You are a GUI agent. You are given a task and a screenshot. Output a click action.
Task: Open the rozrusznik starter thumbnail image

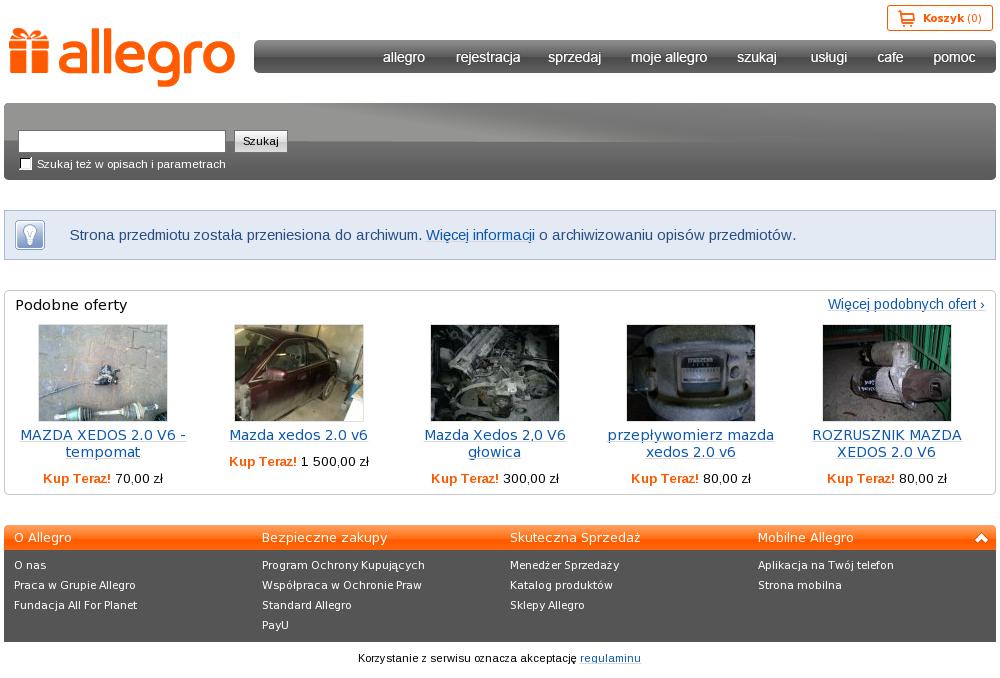(x=886, y=372)
